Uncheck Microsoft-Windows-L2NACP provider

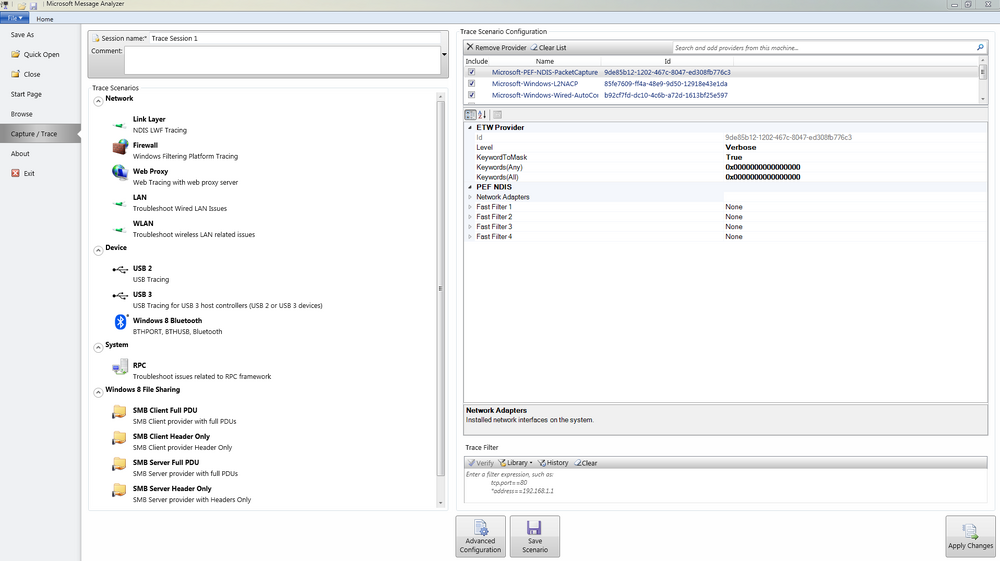(472, 84)
